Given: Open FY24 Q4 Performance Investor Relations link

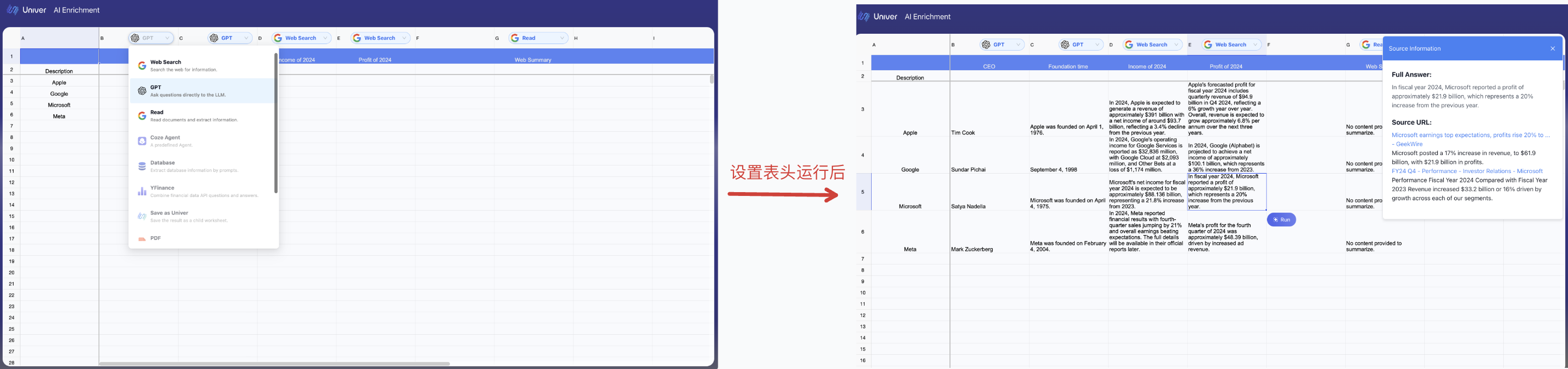Looking at the screenshot, I should click(x=1467, y=171).
